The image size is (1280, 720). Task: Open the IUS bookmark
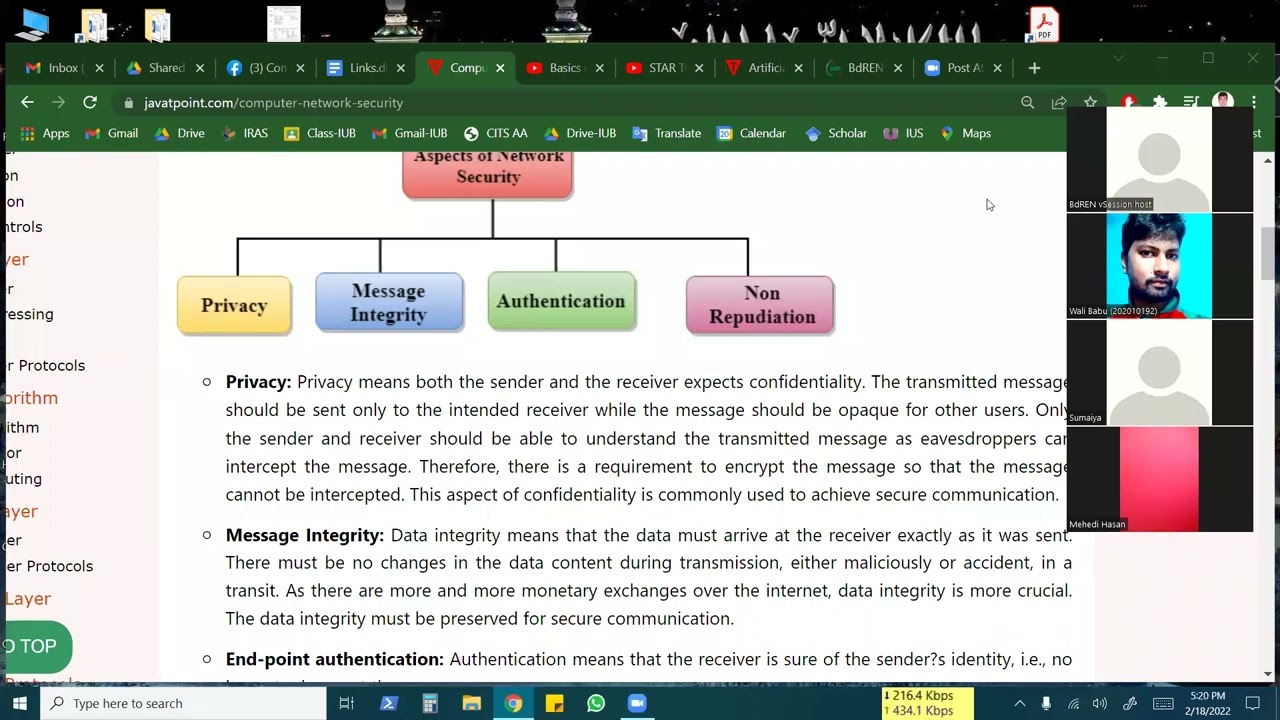click(x=902, y=133)
